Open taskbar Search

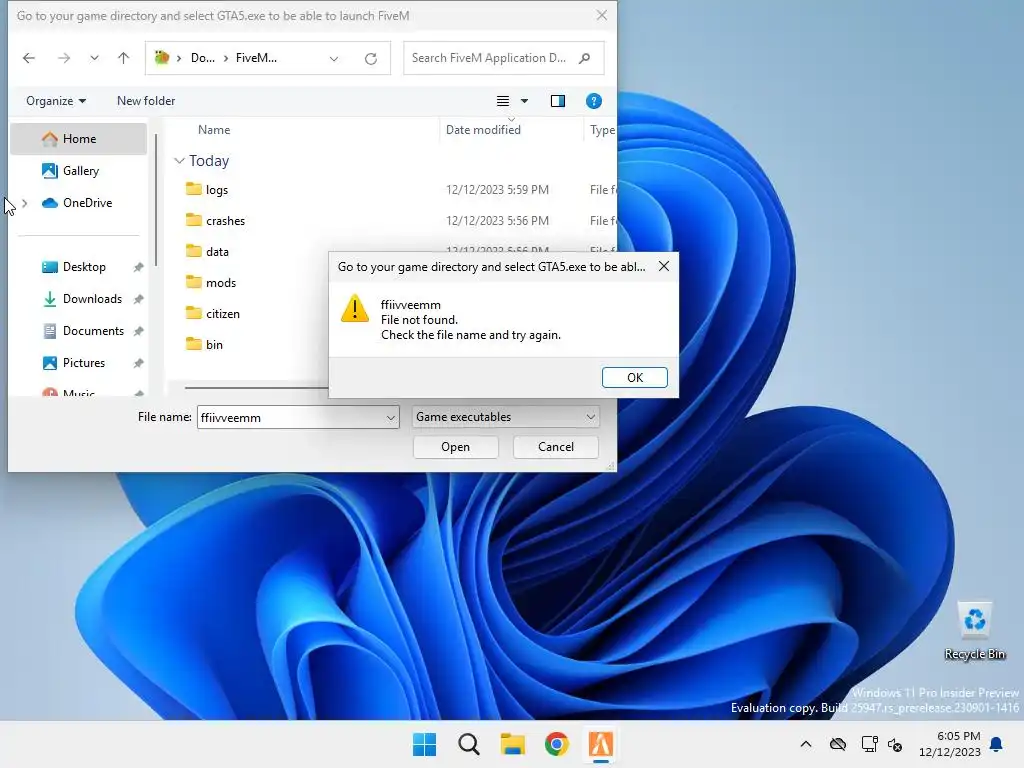pyautogui.click(x=468, y=744)
